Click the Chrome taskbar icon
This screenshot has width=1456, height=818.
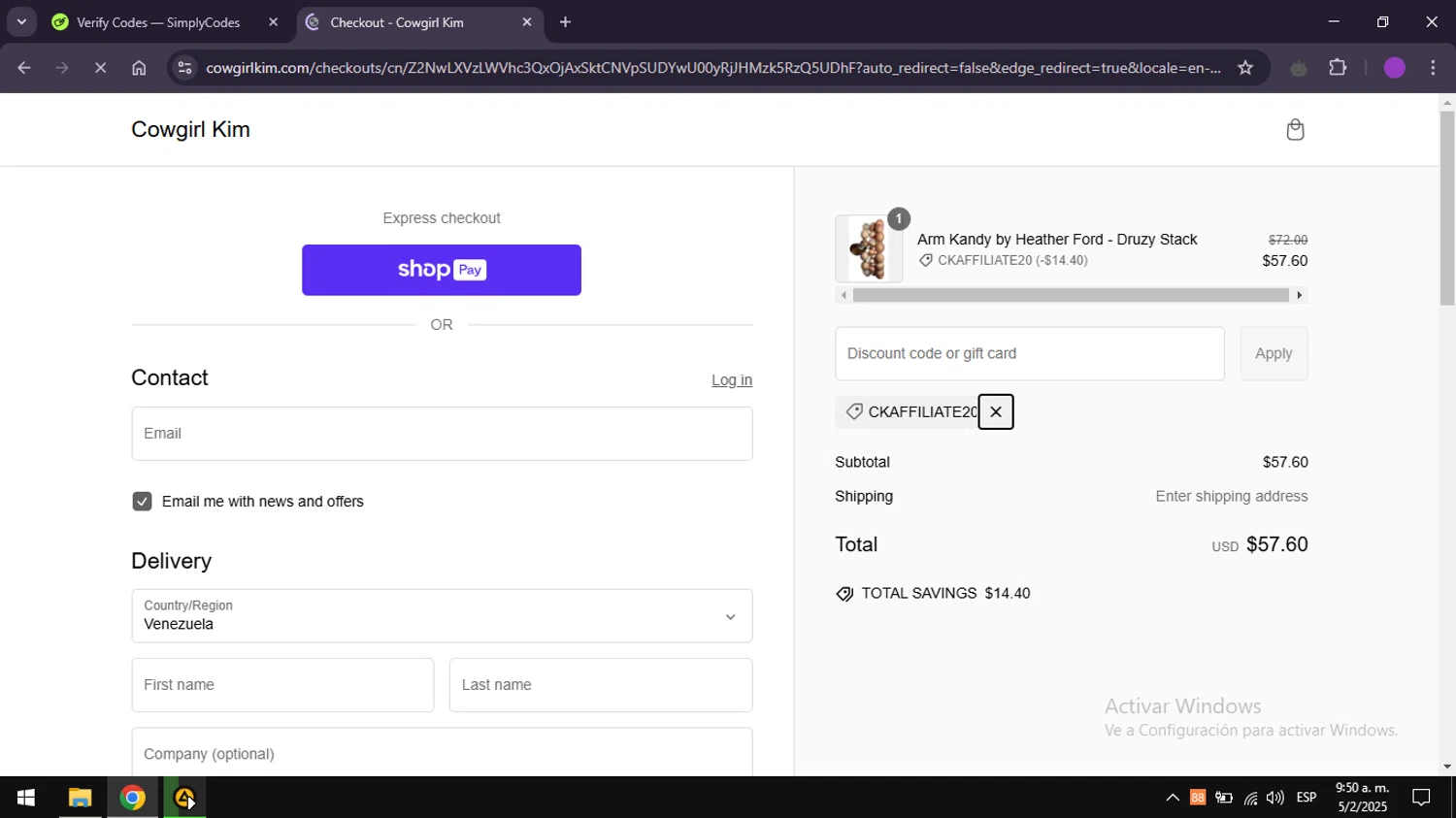click(x=132, y=798)
